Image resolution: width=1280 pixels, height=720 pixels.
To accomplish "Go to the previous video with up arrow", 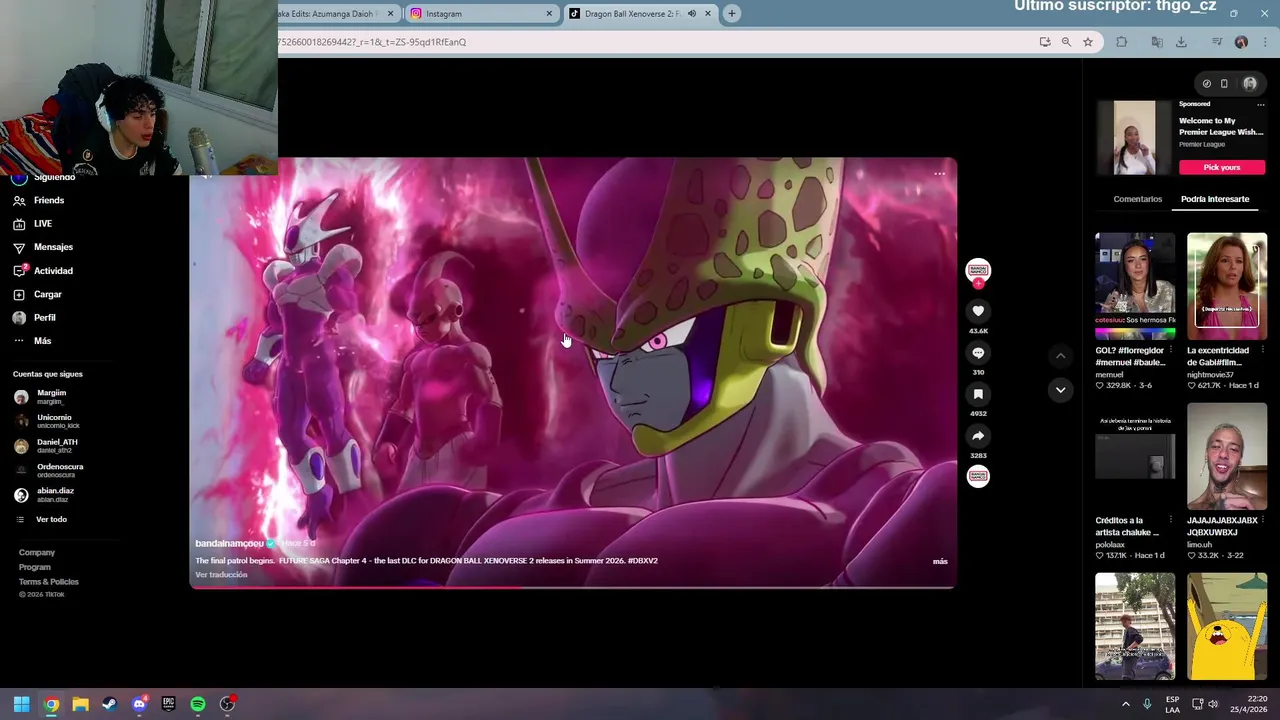I will click(x=1060, y=355).
